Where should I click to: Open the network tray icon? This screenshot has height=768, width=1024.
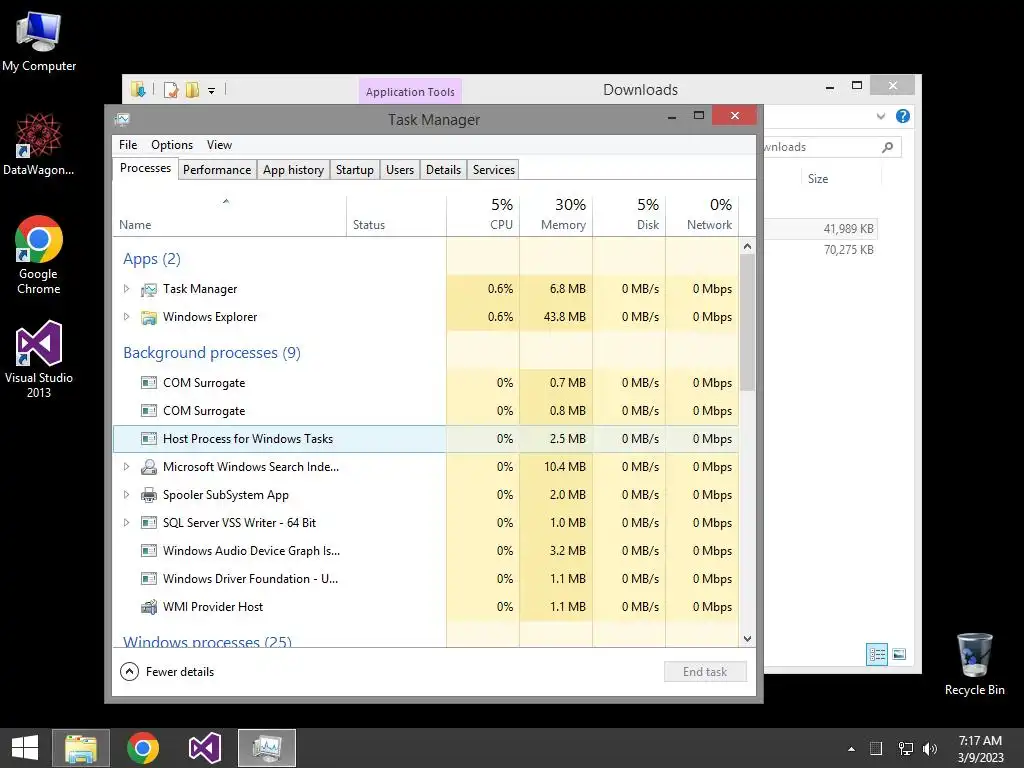point(905,748)
